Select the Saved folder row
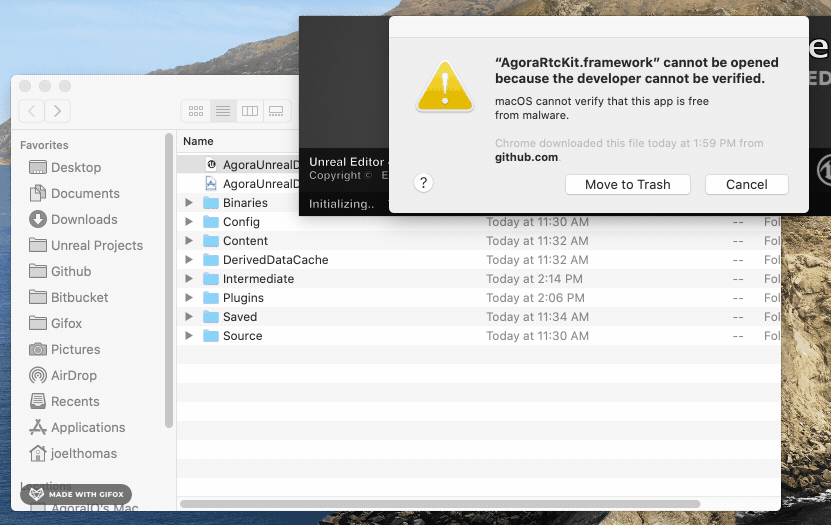The width and height of the screenshot is (831, 525). [x=479, y=317]
